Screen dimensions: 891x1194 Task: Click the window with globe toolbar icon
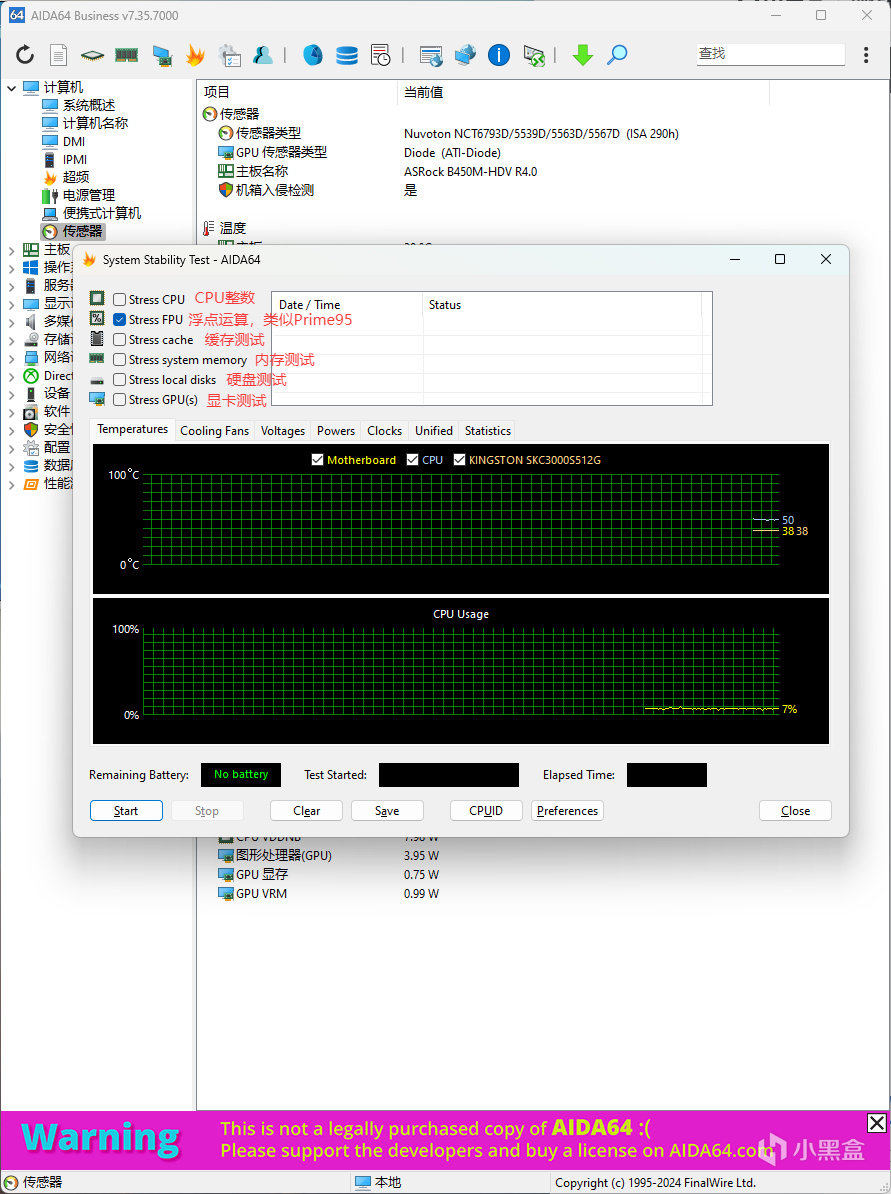430,55
